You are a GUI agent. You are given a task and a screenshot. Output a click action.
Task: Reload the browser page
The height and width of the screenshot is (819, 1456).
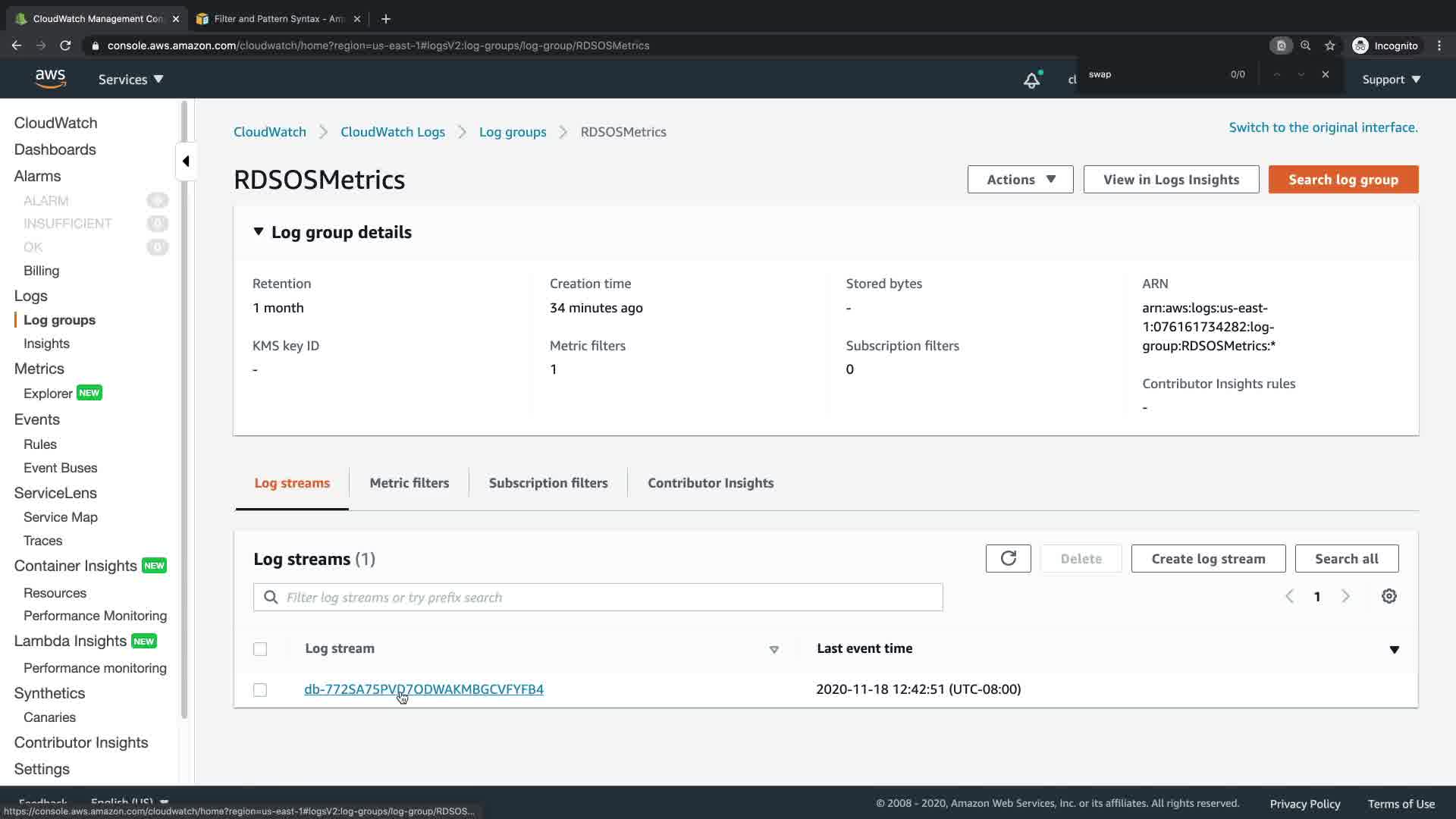point(65,45)
